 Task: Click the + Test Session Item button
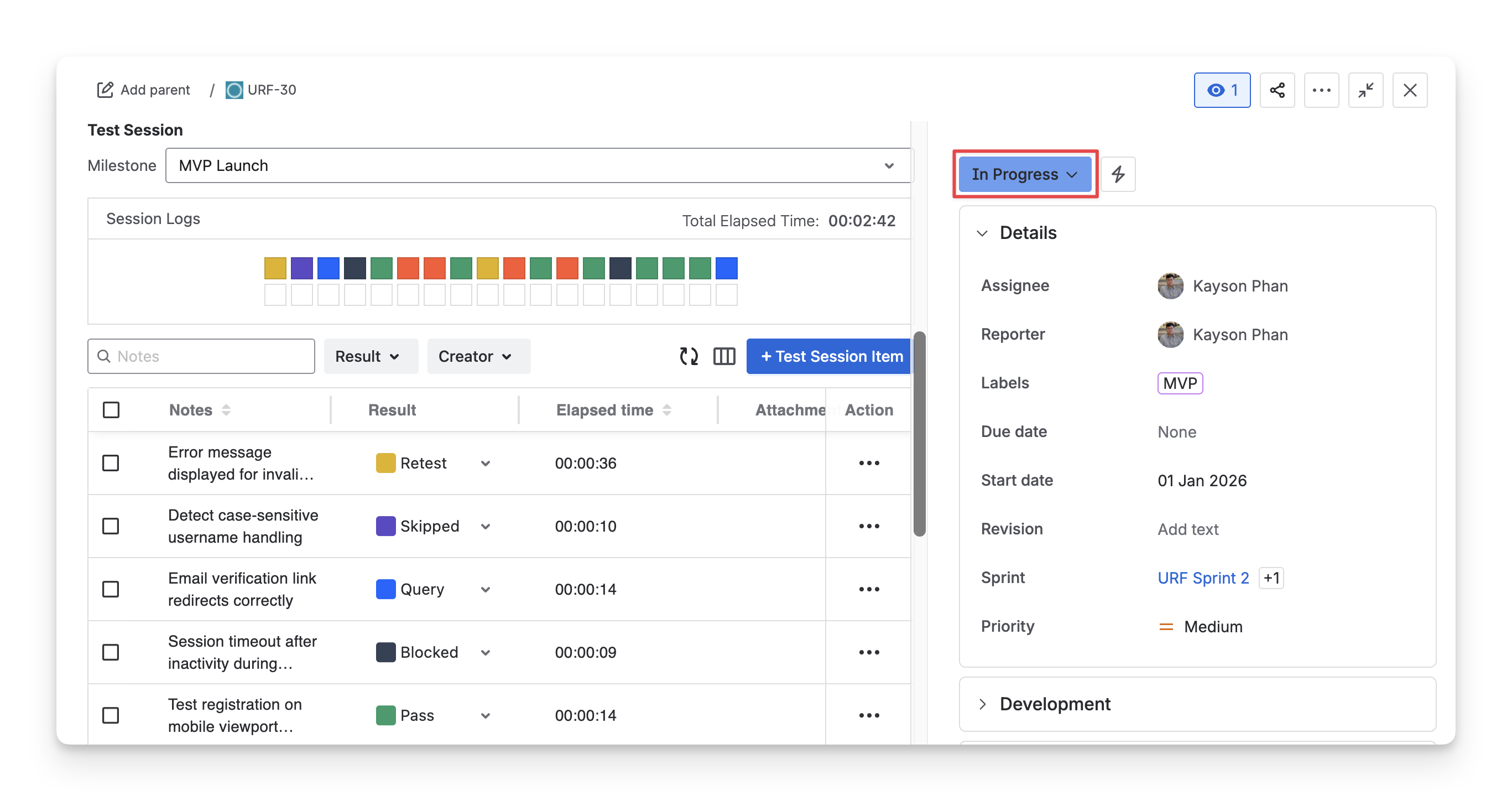point(829,356)
